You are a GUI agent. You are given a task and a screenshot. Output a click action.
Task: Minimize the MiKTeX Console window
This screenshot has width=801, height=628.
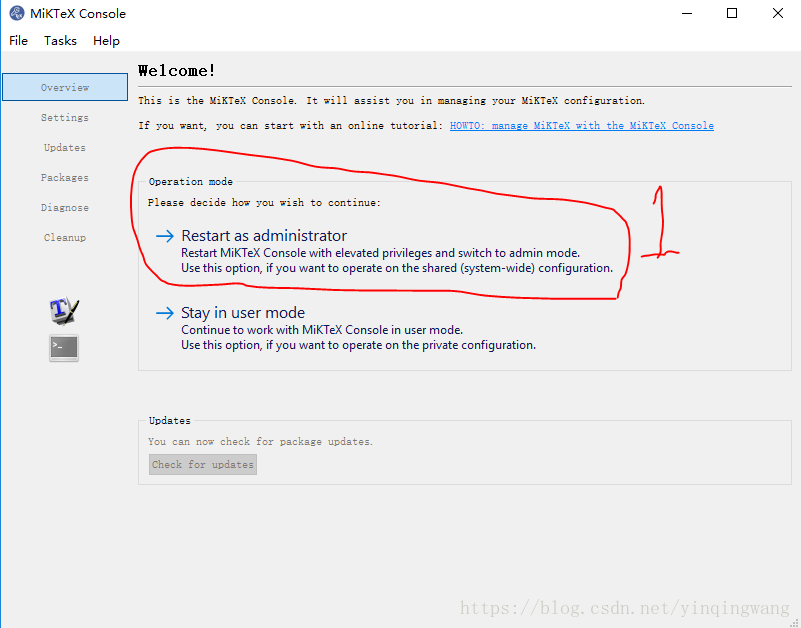[x=688, y=13]
